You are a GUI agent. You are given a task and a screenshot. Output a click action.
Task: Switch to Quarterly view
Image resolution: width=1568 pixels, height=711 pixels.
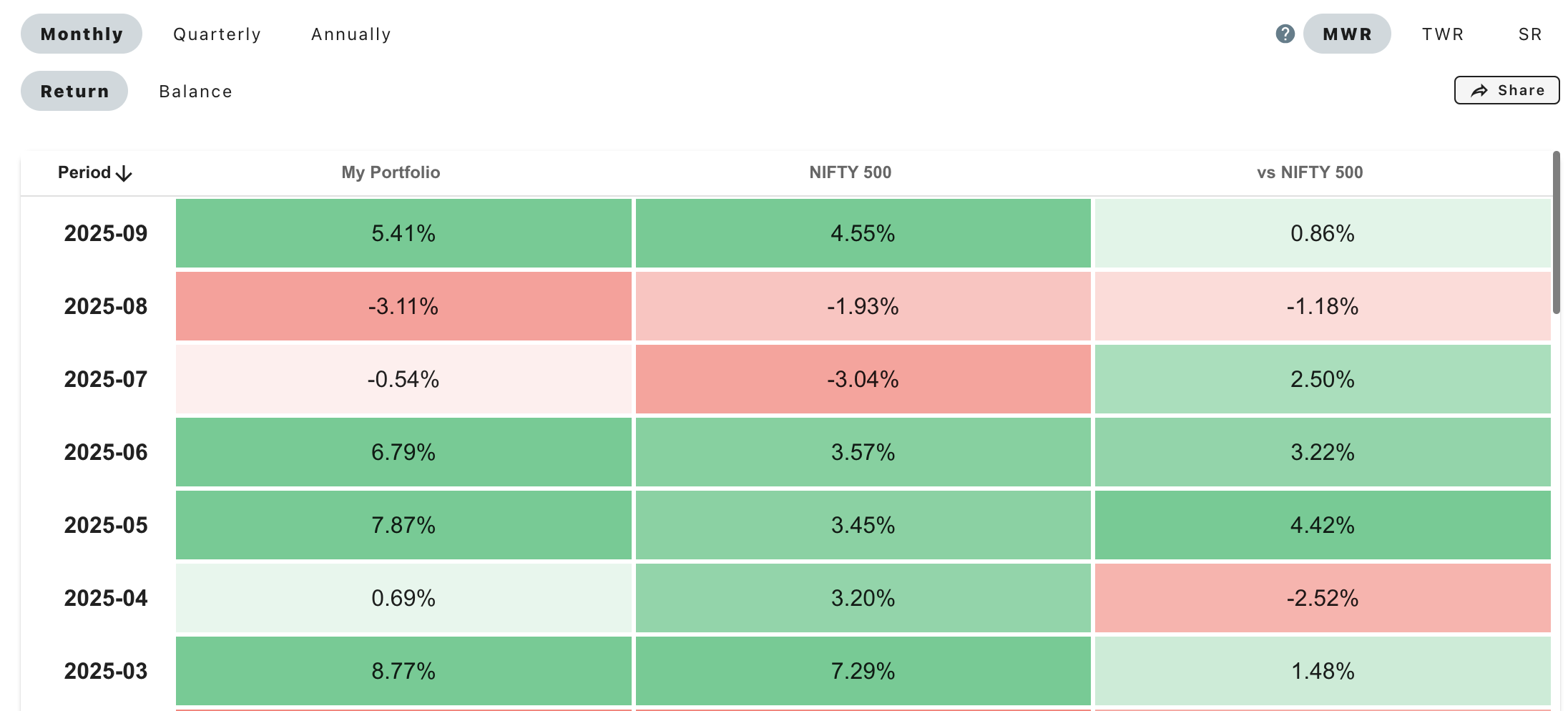[x=217, y=34]
